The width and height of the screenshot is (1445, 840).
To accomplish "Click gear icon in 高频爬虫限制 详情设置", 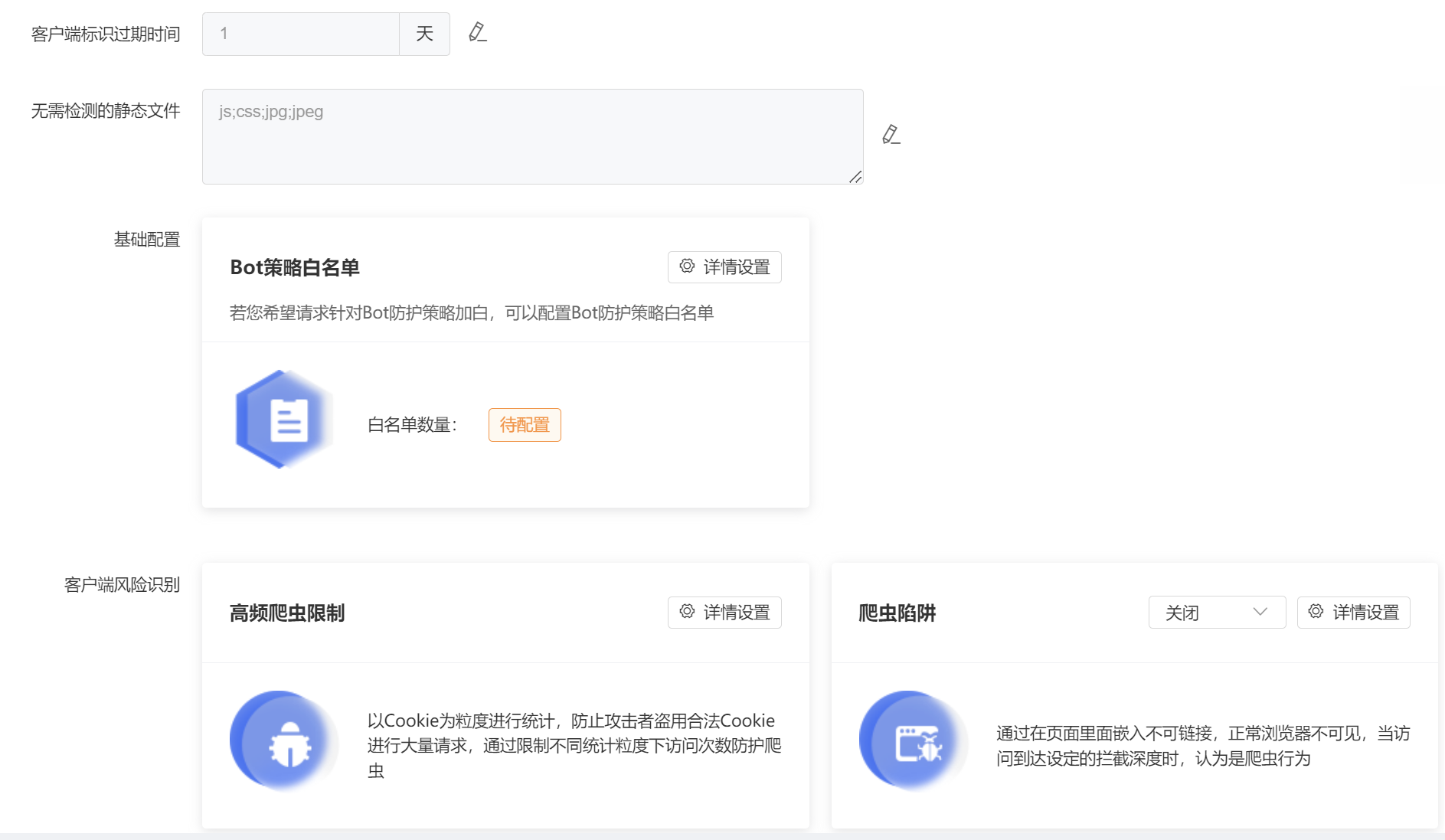I will [687, 612].
